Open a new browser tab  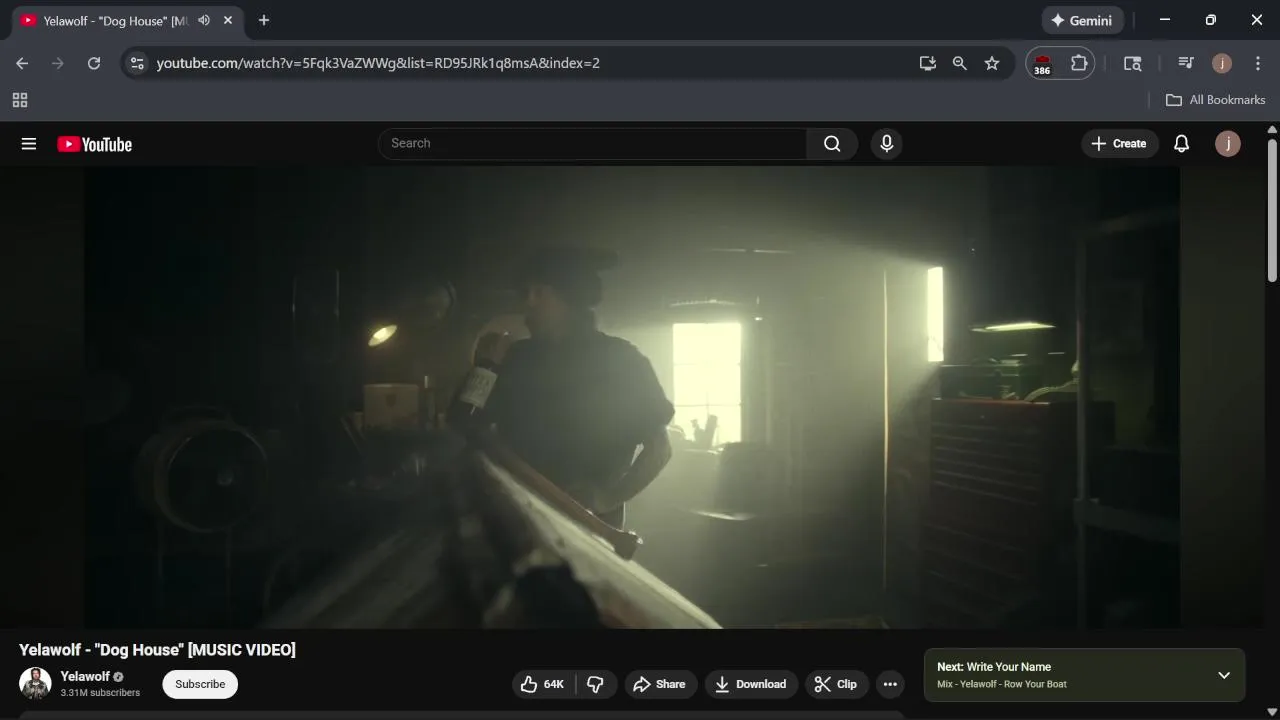(x=264, y=20)
